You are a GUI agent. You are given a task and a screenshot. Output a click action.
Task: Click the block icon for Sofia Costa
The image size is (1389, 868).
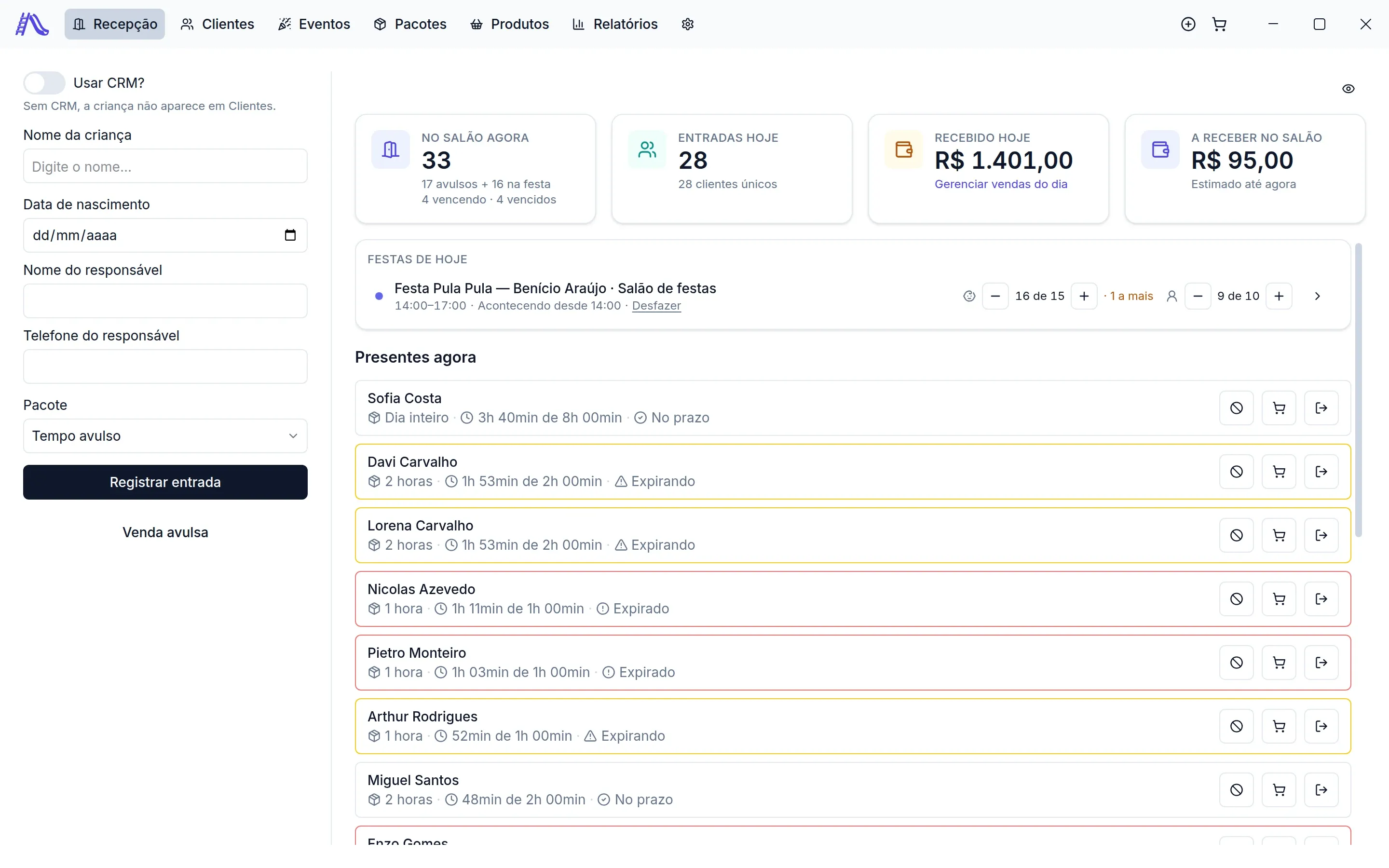[1236, 408]
